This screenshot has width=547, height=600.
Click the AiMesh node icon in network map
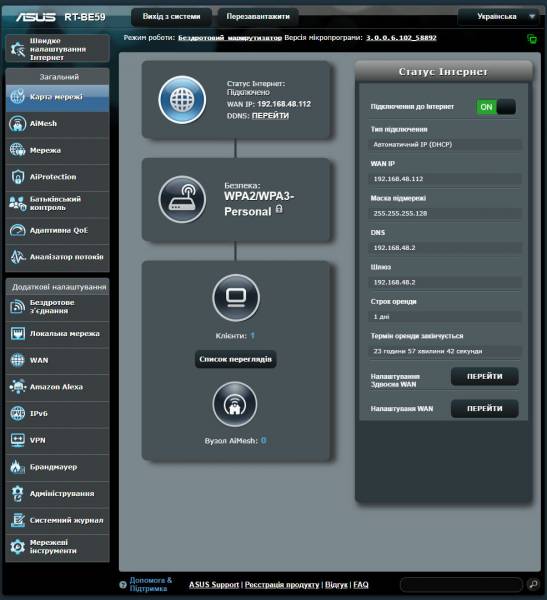tap(235, 404)
